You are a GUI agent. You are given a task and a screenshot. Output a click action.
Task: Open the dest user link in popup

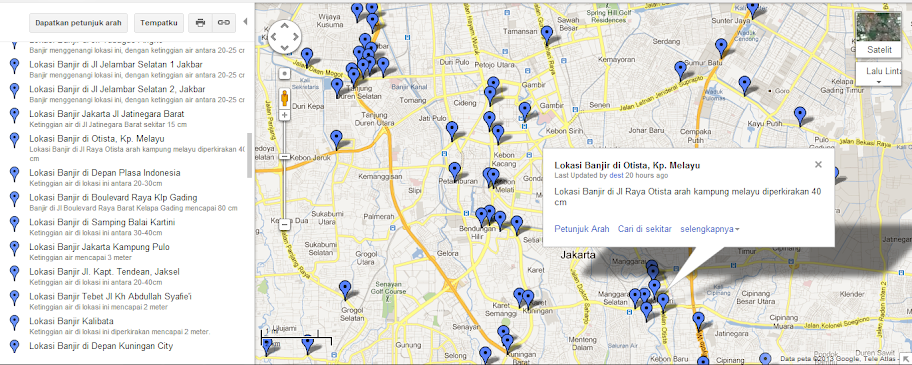point(616,175)
